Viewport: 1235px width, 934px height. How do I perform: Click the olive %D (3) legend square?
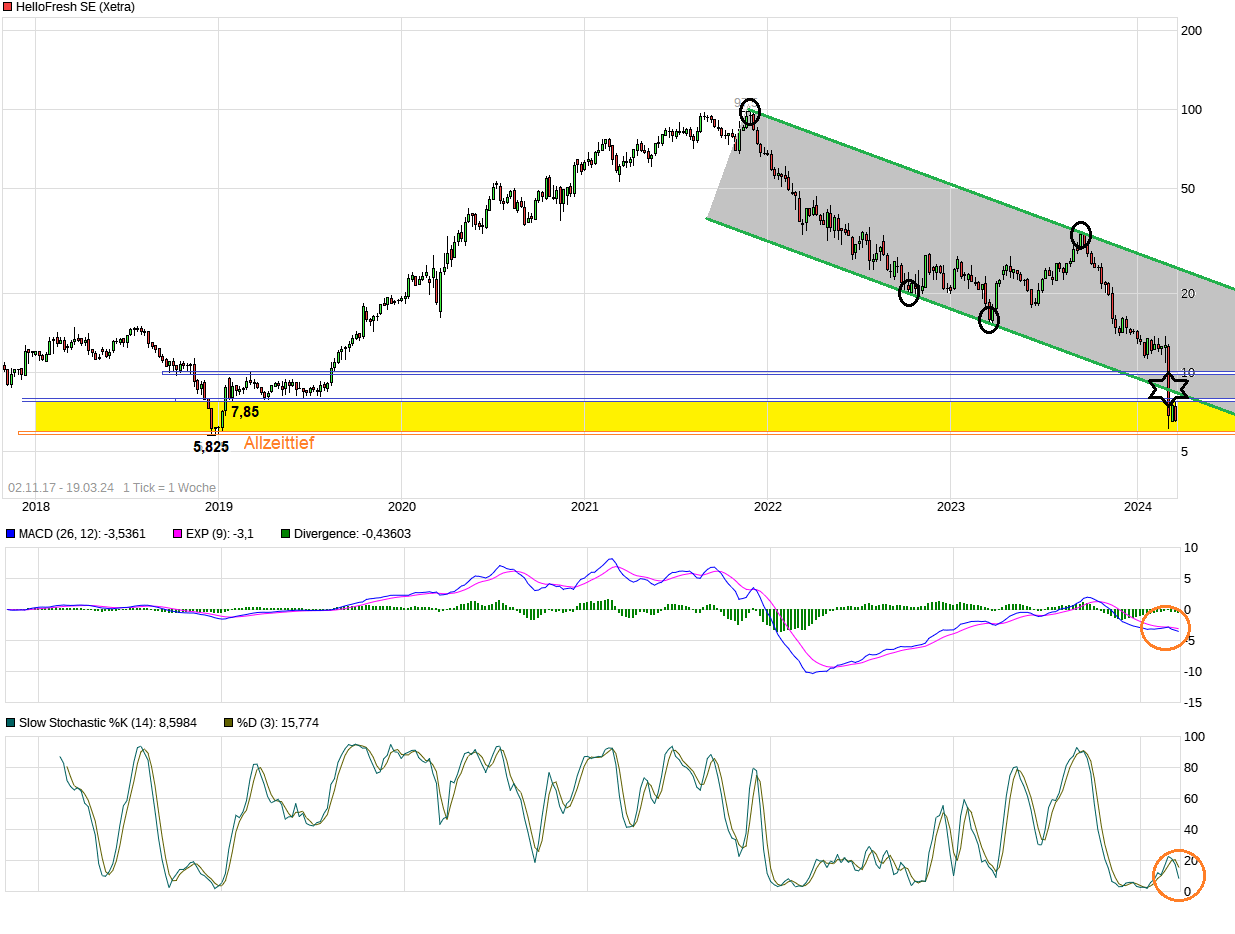click(227, 722)
